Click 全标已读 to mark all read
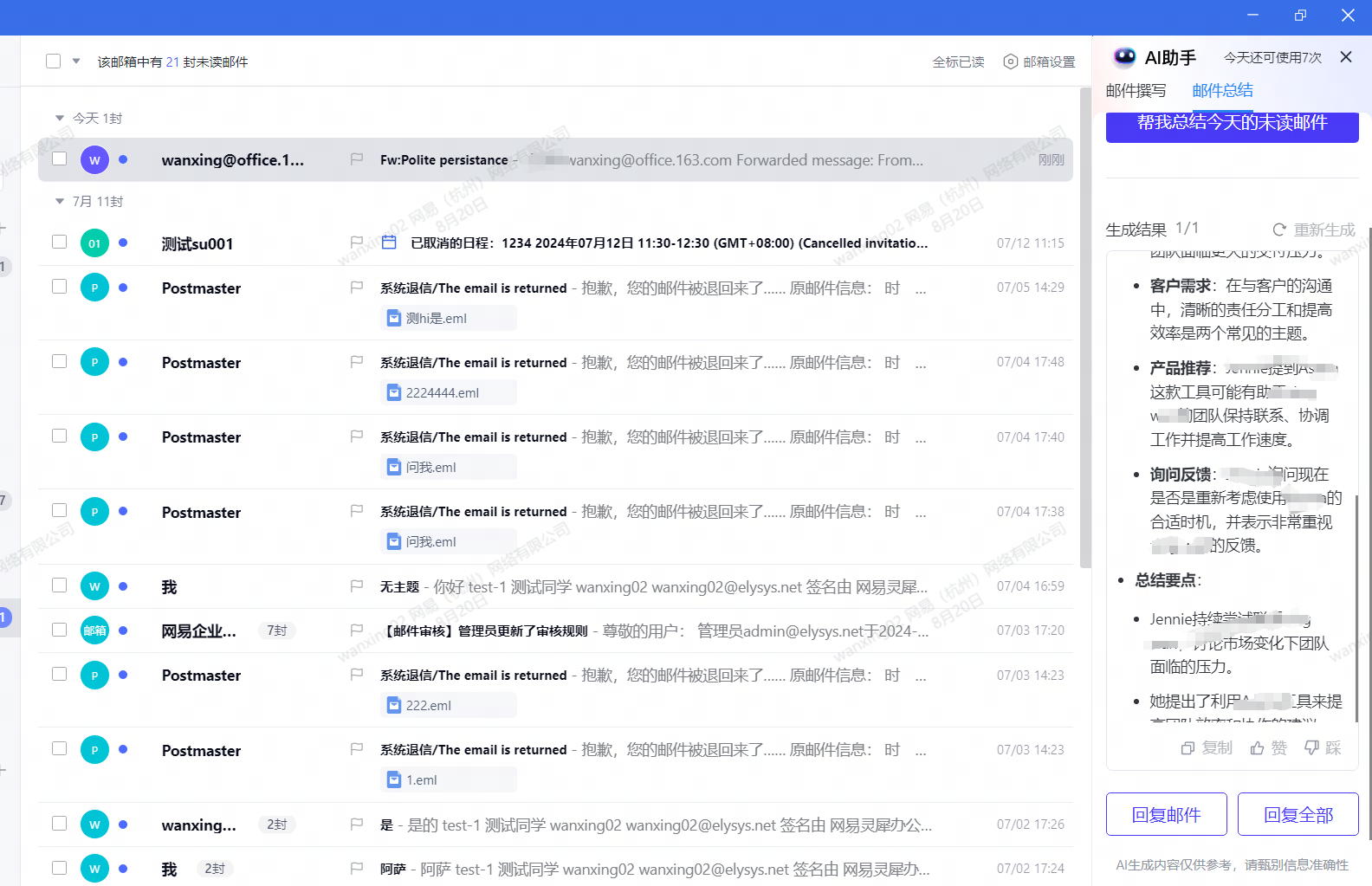The height and width of the screenshot is (886, 1372). (x=958, y=61)
